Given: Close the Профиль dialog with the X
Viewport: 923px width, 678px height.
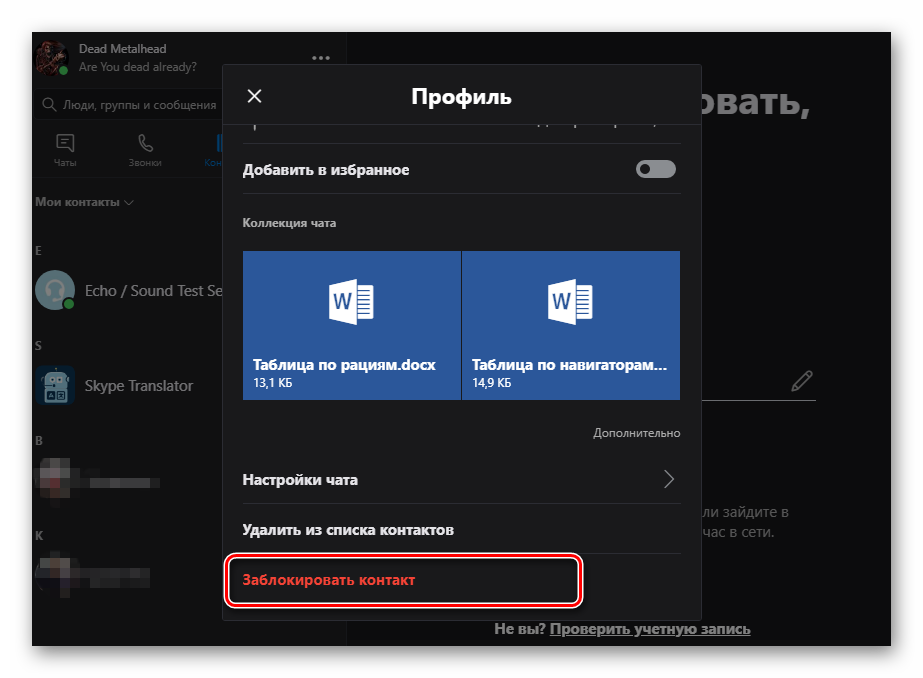Looking at the screenshot, I should [x=254, y=96].
